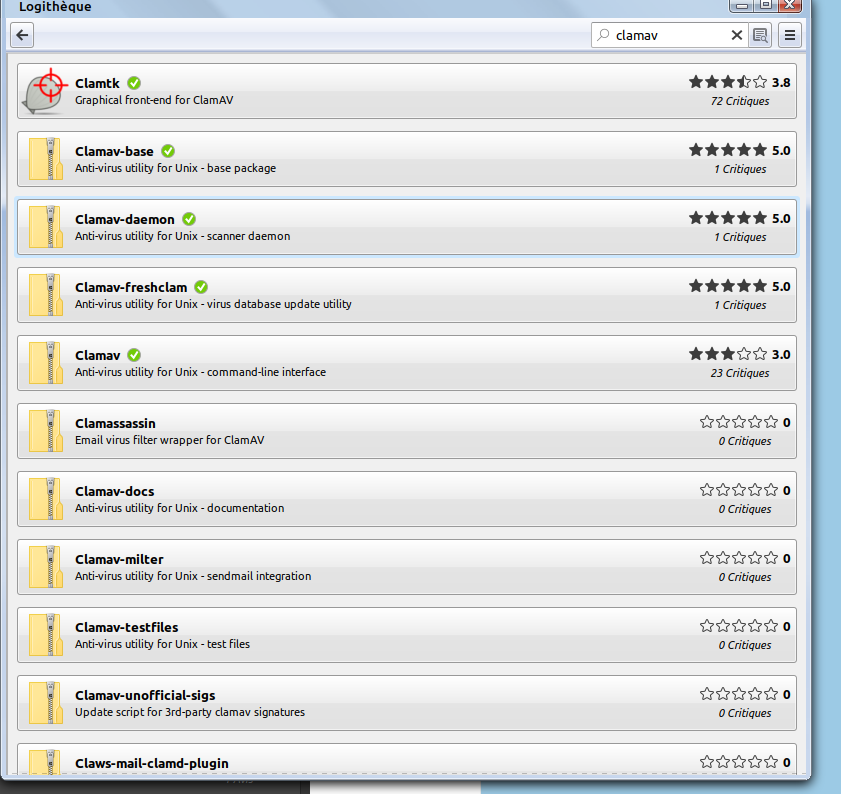The width and height of the screenshot is (841, 794).
Task: Click the Clamav-testfiles package icon
Action: (x=46, y=635)
